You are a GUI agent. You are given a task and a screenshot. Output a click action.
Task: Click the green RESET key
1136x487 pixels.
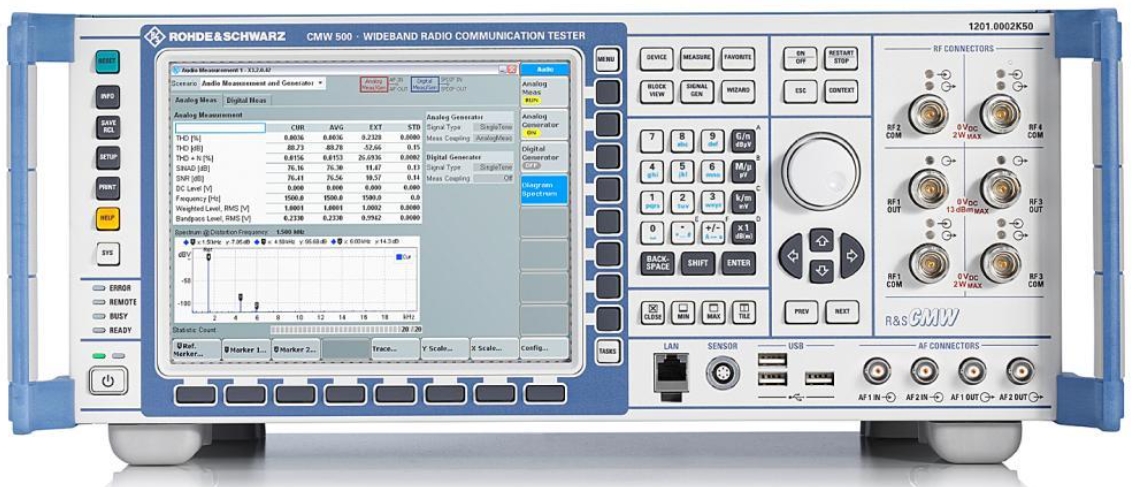pyautogui.click(x=108, y=62)
